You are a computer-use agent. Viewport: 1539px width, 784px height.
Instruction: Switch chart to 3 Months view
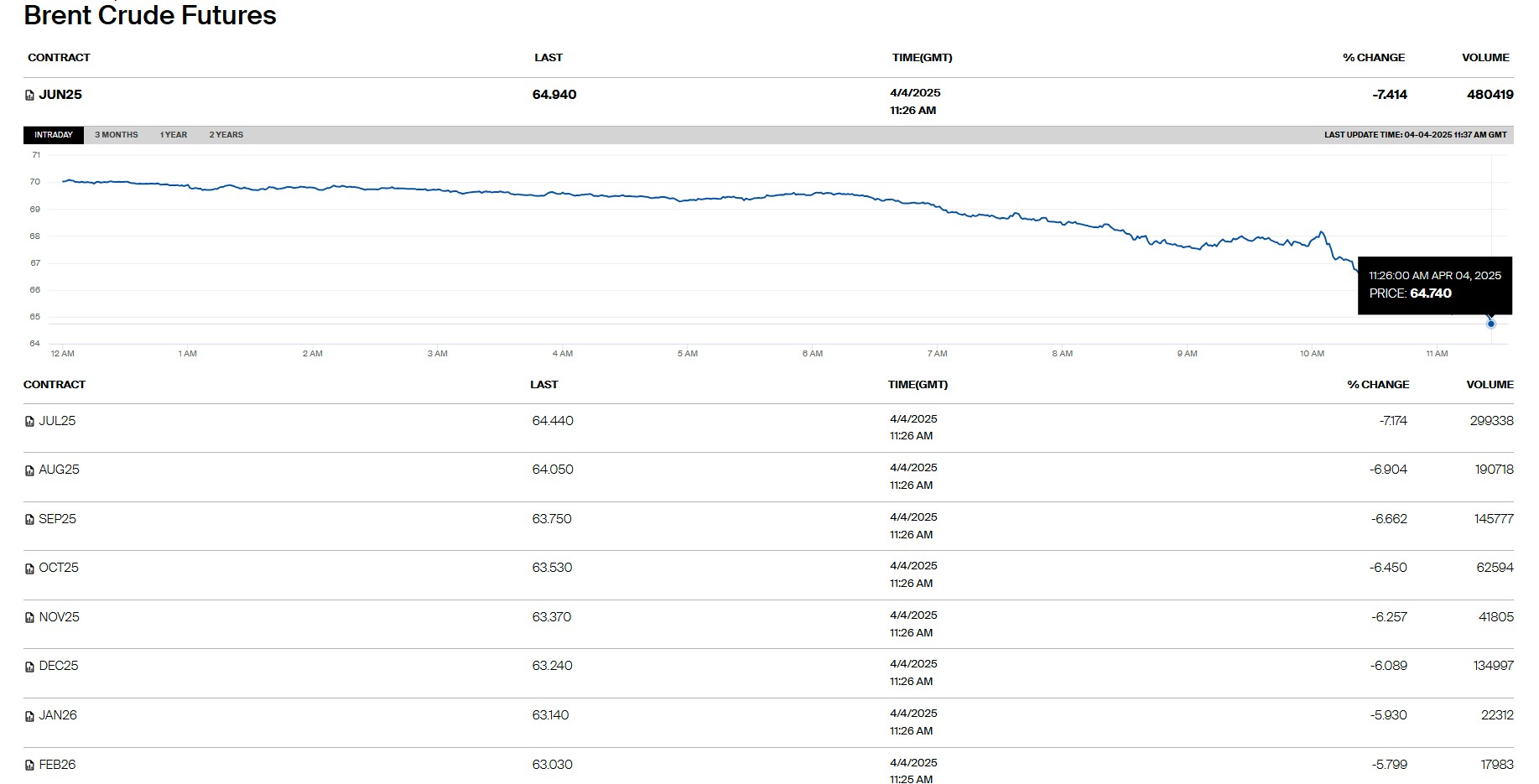coord(116,135)
